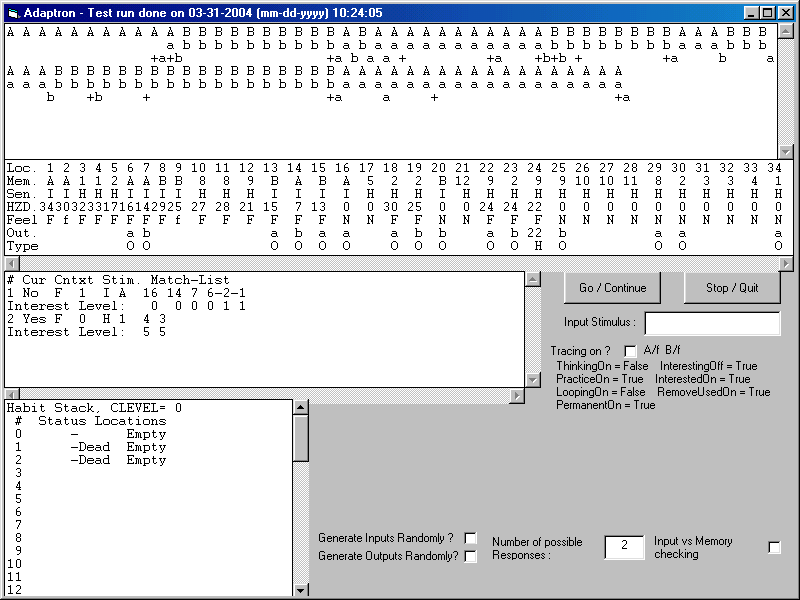The height and width of the screenshot is (600, 800).
Task: Click the 'Type' row label in table
Action: [x=22, y=246]
